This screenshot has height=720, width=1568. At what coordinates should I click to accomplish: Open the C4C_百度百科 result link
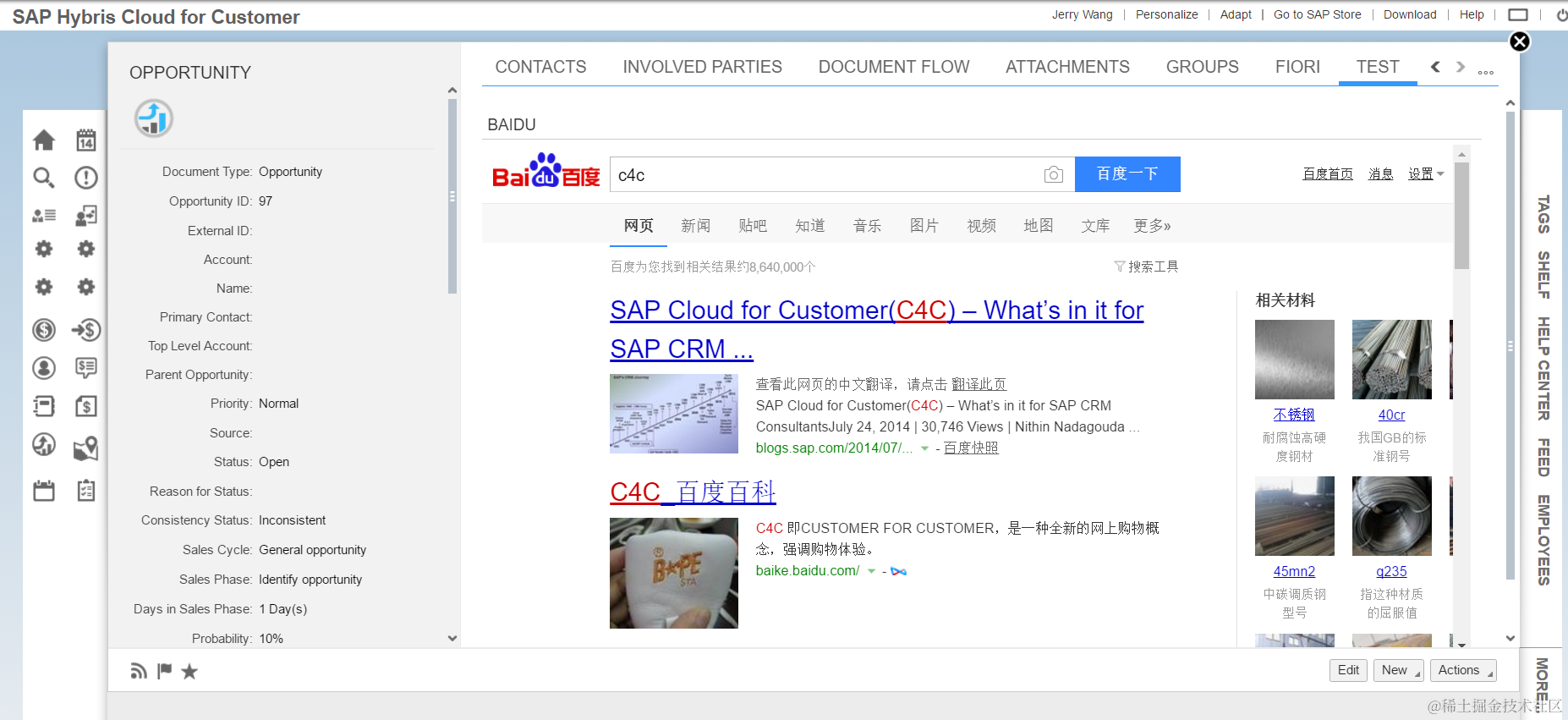[693, 492]
